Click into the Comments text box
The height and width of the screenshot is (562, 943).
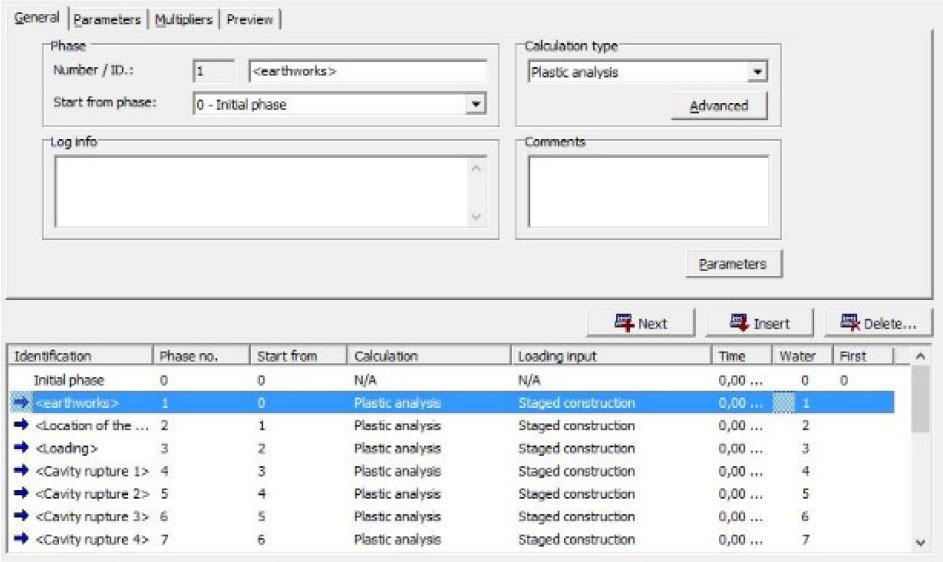point(648,191)
